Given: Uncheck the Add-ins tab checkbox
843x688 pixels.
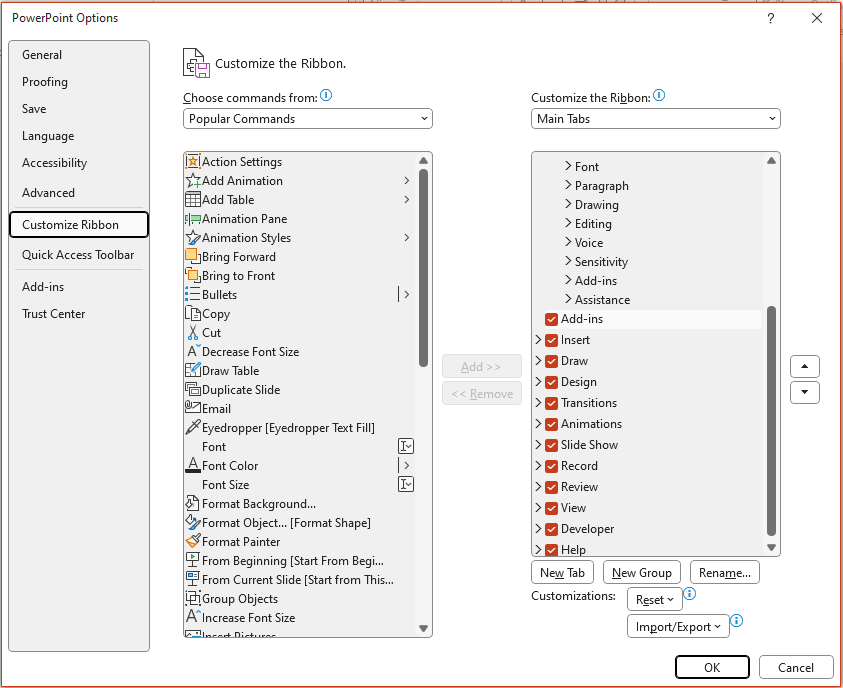Looking at the screenshot, I should (551, 319).
